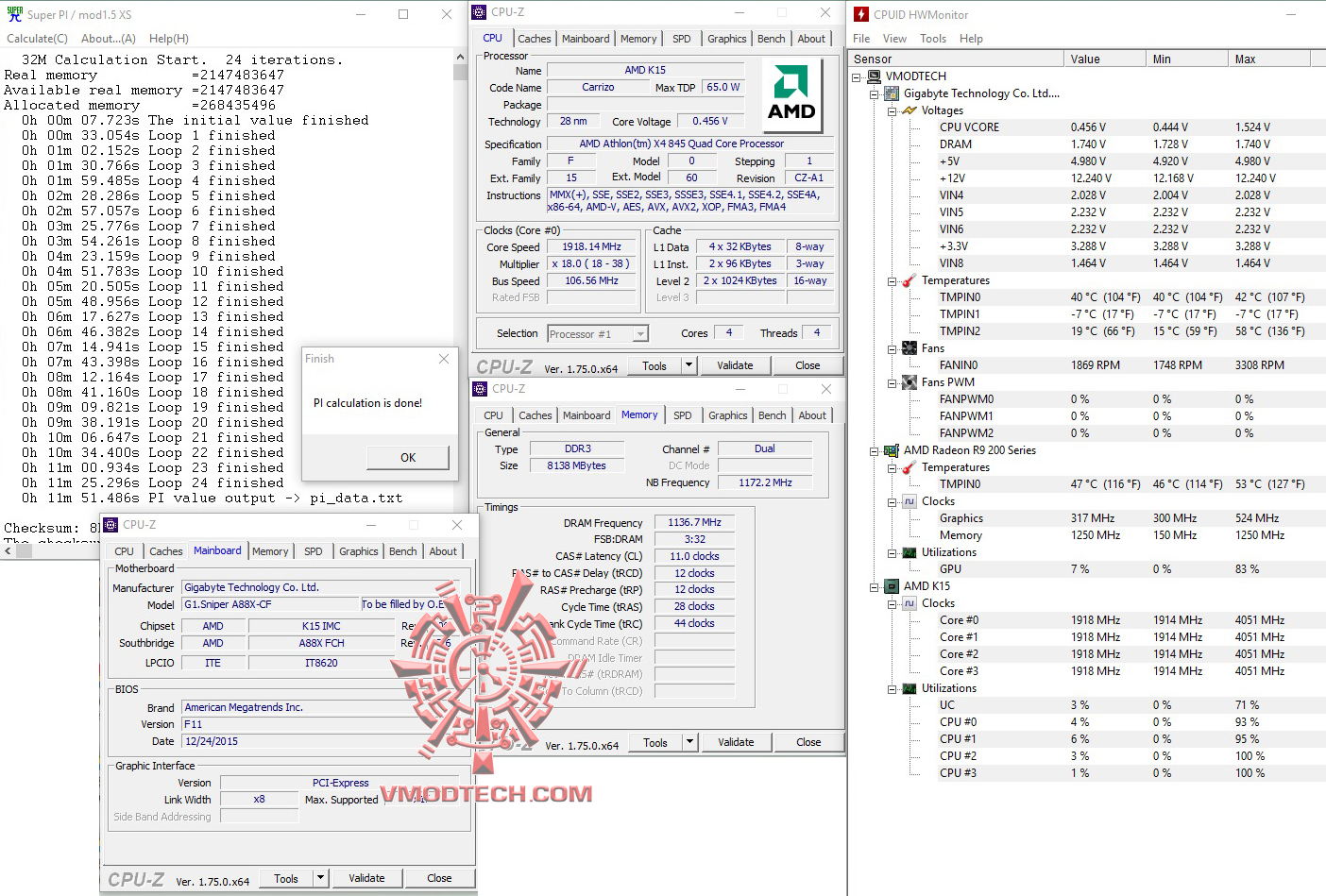Click the computer icon beside VMODTECH
This screenshot has height=896, width=1326.
pyautogui.click(x=875, y=76)
